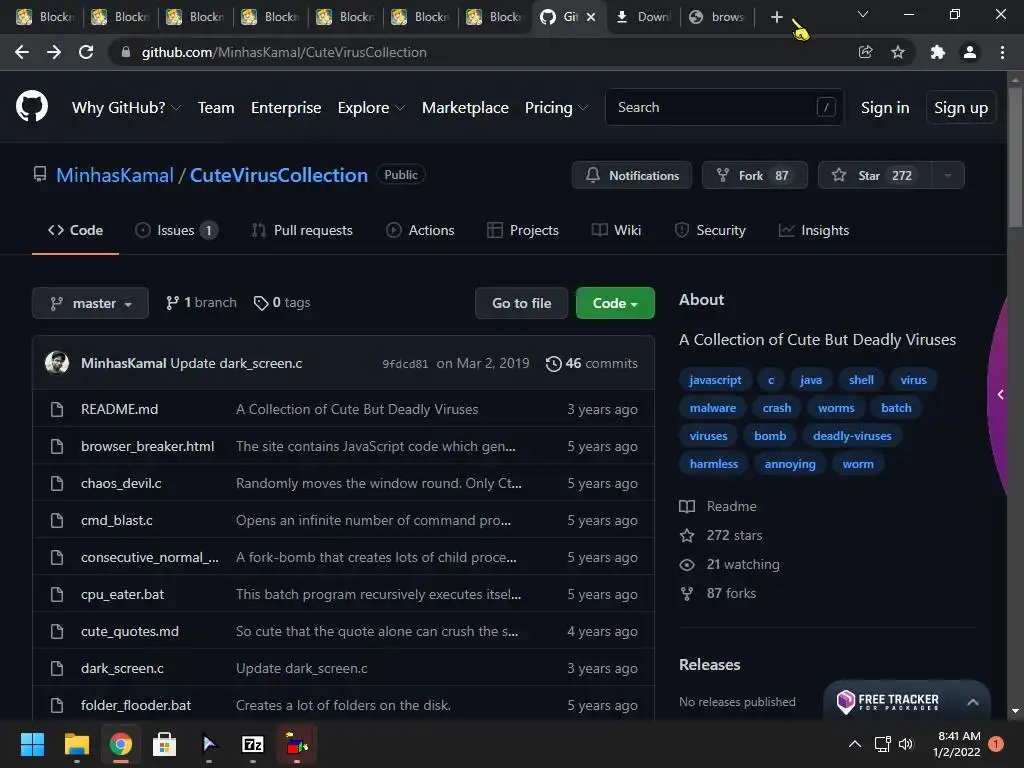The height and width of the screenshot is (768, 1024).
Task: View the 0 tags link
Action: (x=282, y=302)
